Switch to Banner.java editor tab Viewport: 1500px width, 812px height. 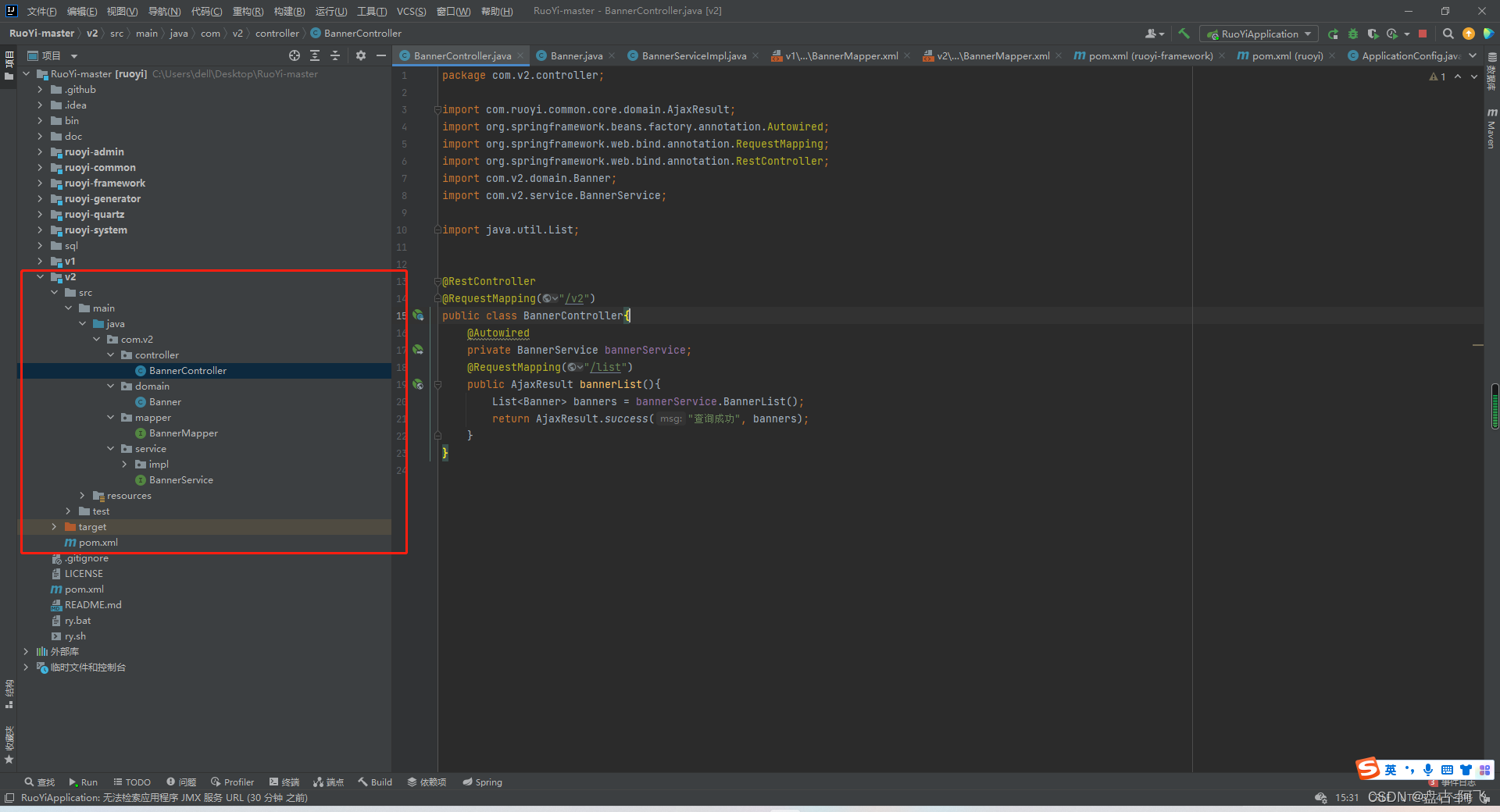pos(576,55)
